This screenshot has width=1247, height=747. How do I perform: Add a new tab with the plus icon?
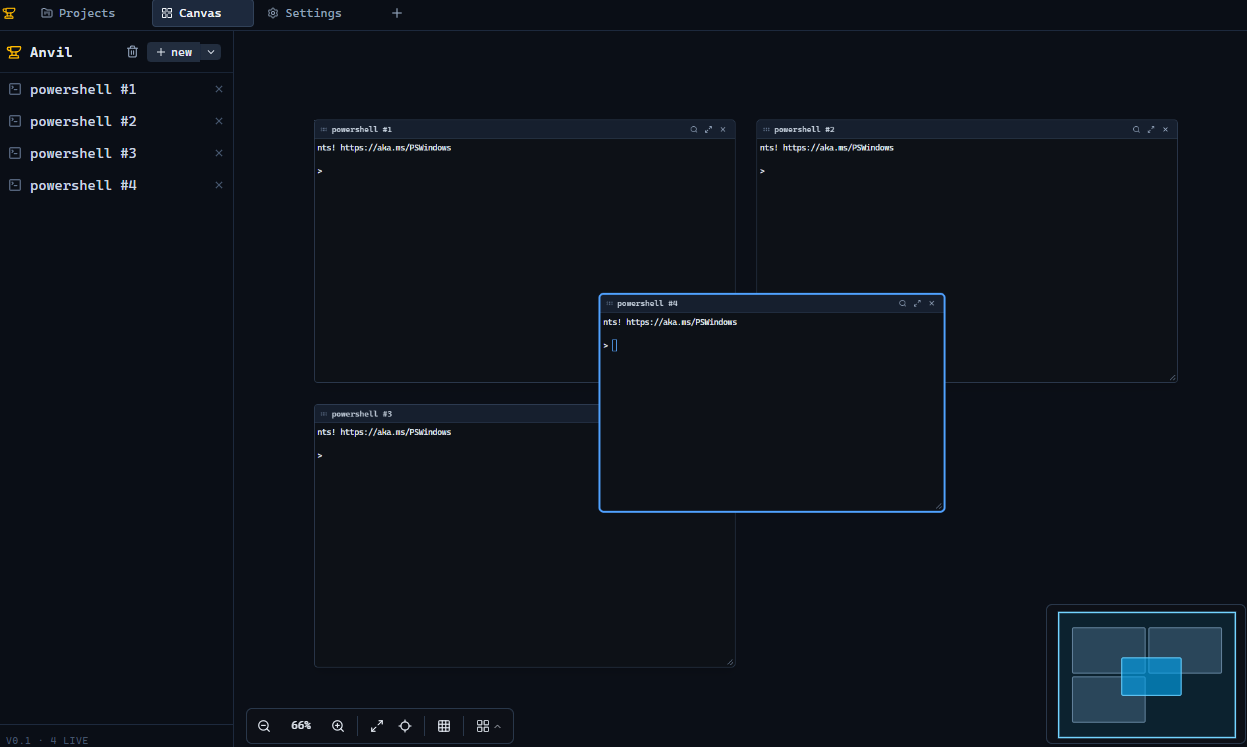coord(397,13)
